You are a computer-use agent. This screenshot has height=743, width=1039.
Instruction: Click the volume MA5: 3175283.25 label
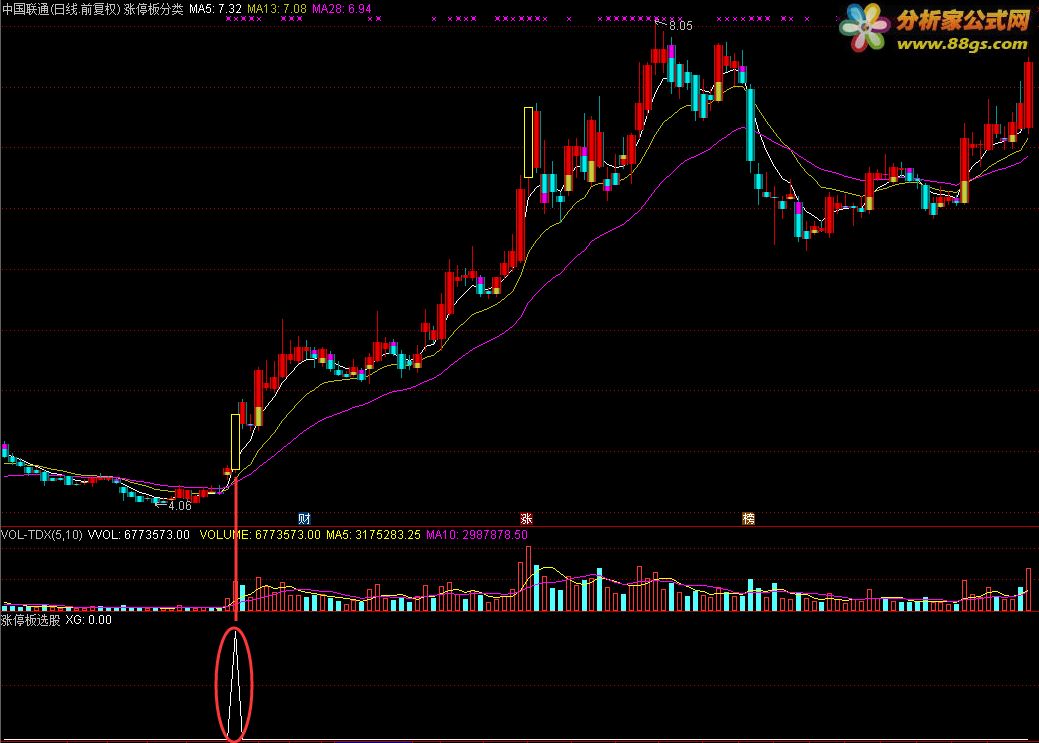click(x=373, y=535)
